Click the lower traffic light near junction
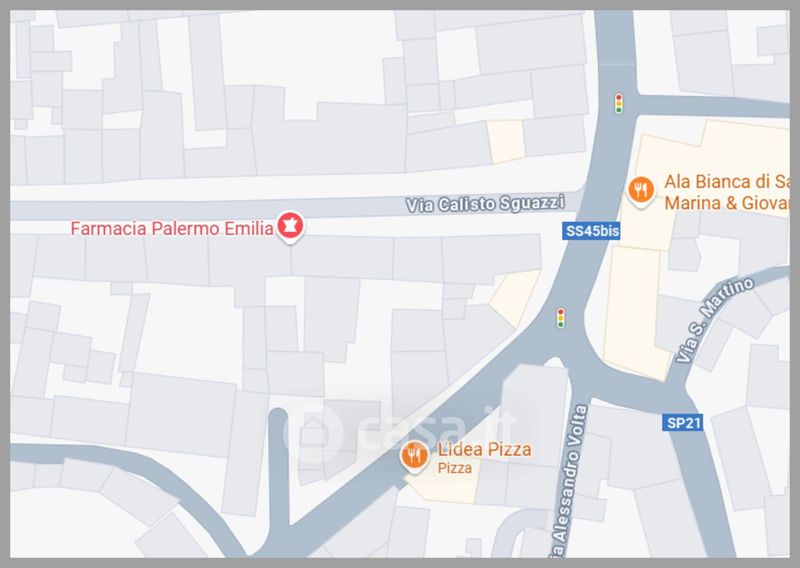Viewport: 800px width, 568px height. [561, 317]
